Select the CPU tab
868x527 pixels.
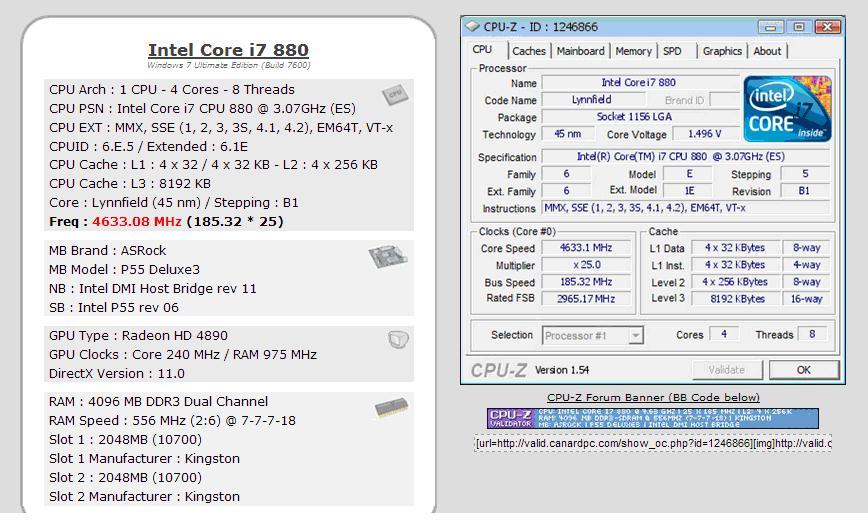(482, 49)
